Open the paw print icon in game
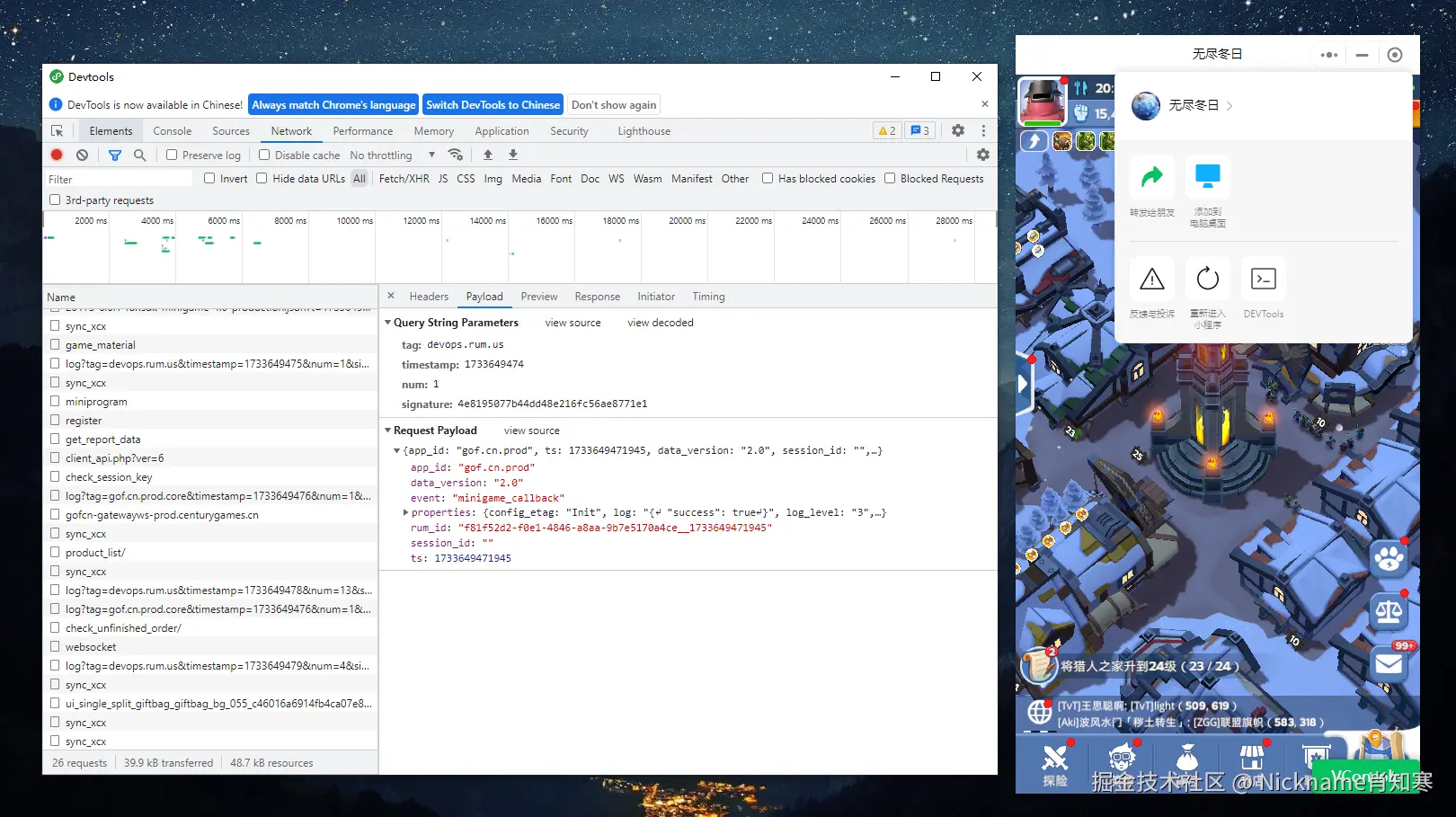The width and height of the screenshot is (1456, 817). pos(1389,559)
